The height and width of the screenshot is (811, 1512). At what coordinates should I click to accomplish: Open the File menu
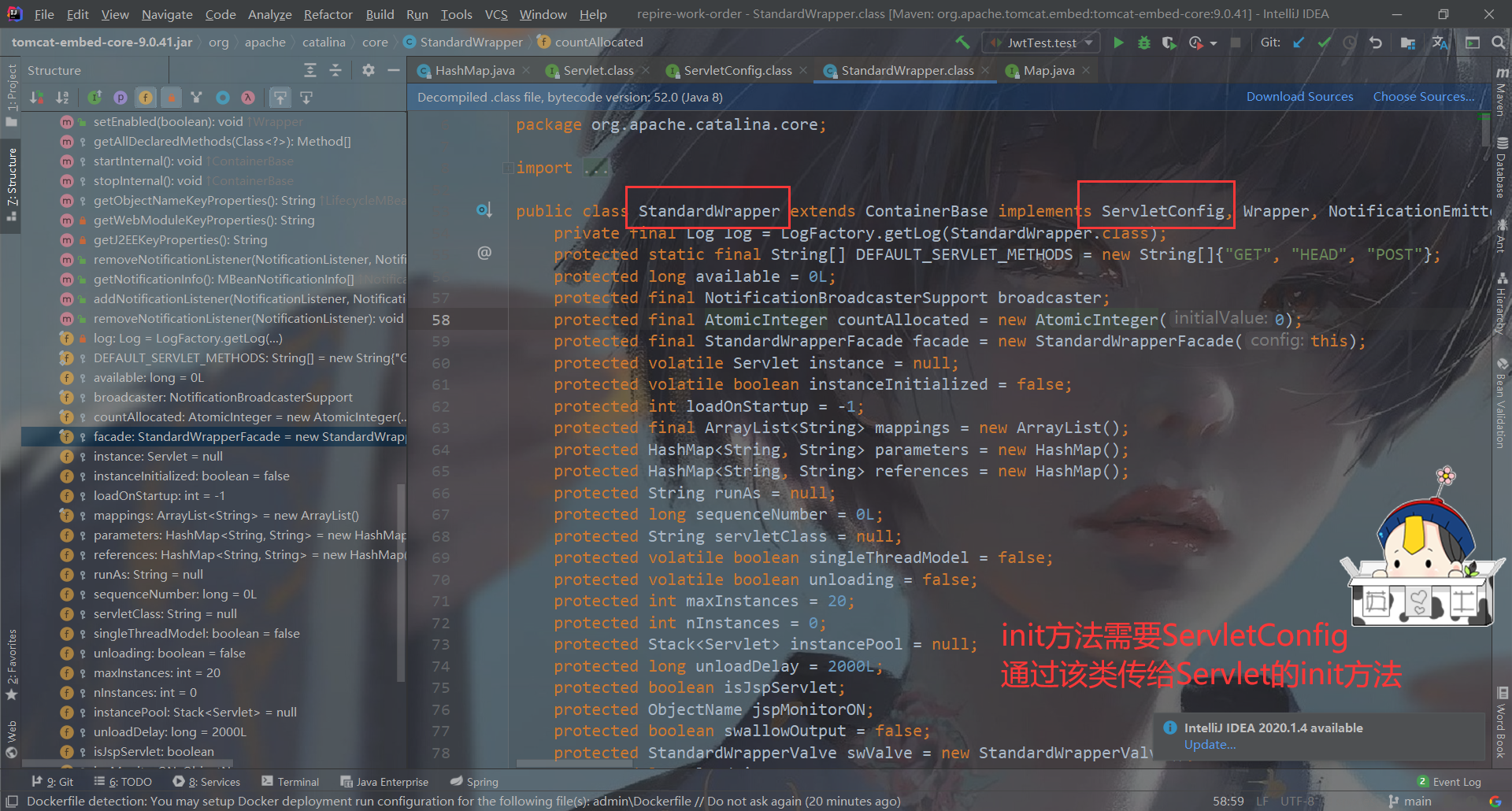(44, 14)
